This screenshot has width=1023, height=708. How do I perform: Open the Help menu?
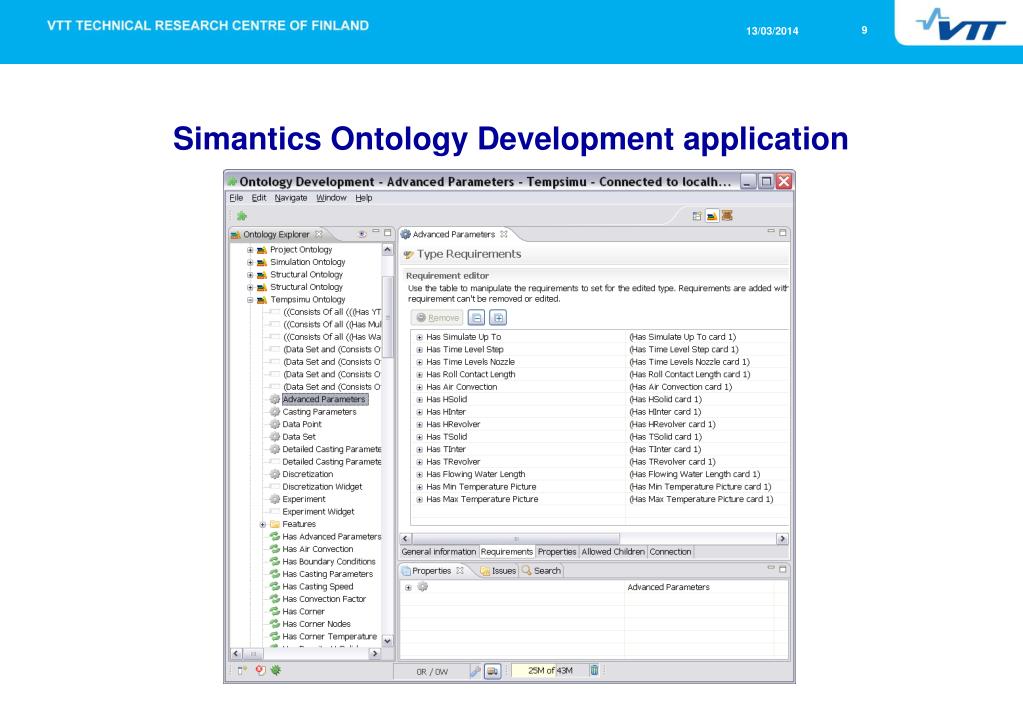click(x=364, y=198)
